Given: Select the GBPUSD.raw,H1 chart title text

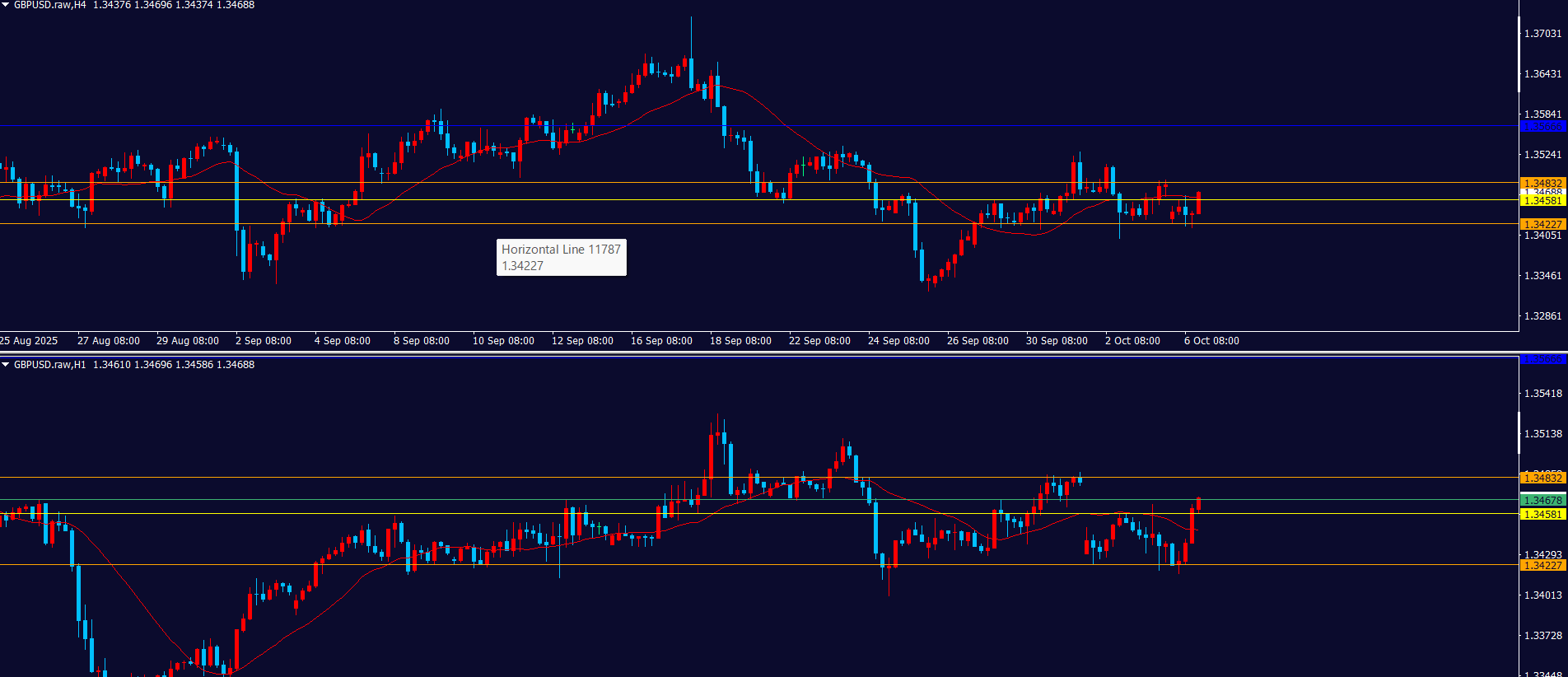Looking at the screenshot, I should pos(49,364).
